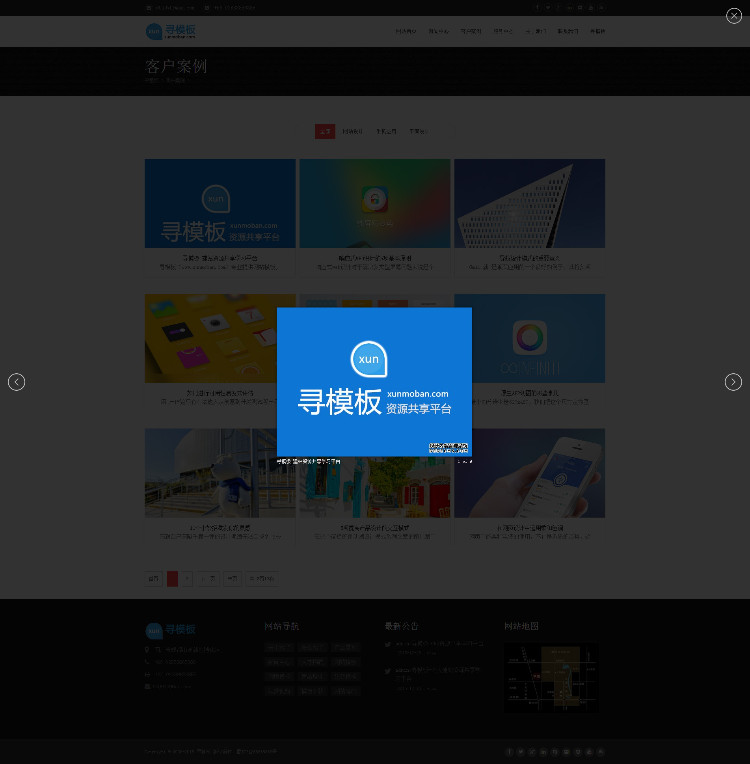Screen dimensions: 750x764
Task: Open the hand holding phone case thumbnail
Action: pos(530,473)
